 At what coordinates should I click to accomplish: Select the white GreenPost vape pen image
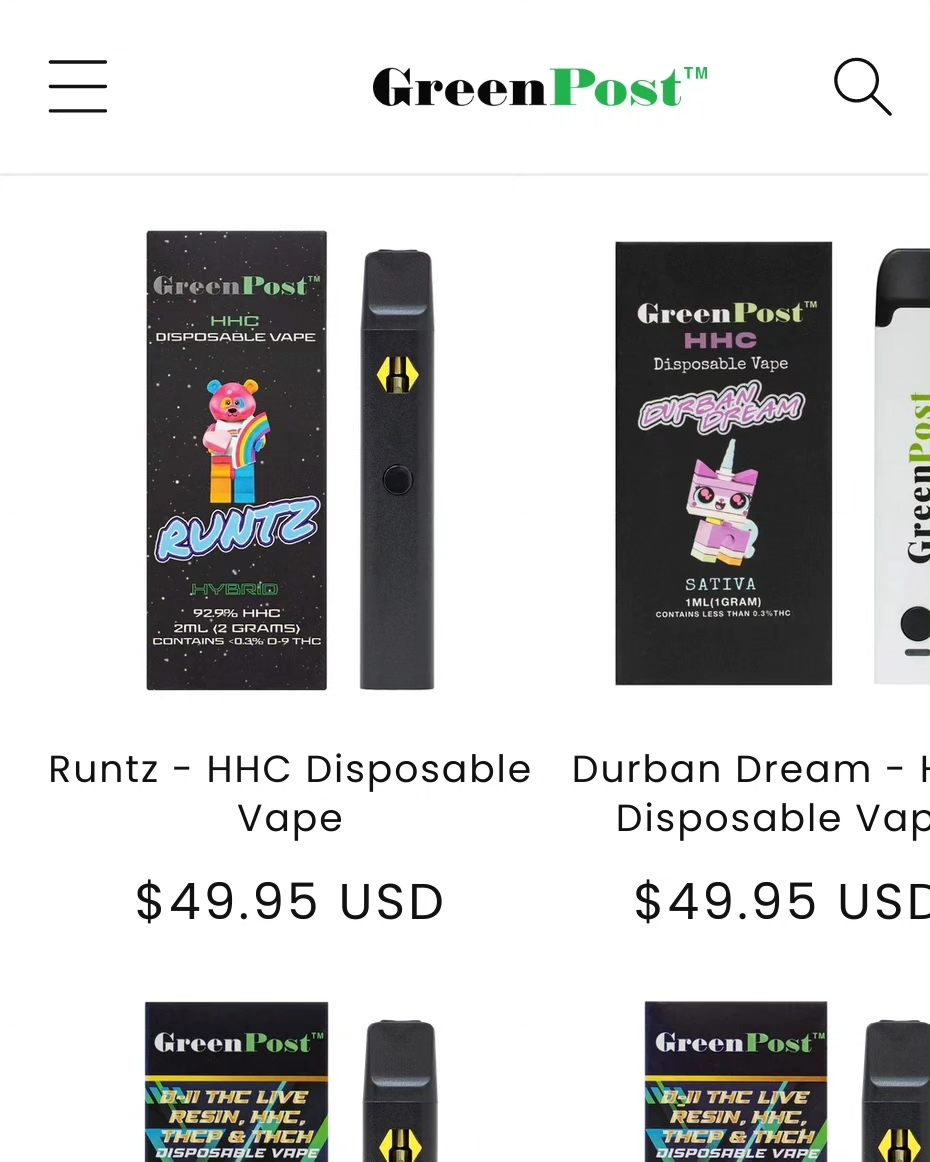tap(902, 467)
